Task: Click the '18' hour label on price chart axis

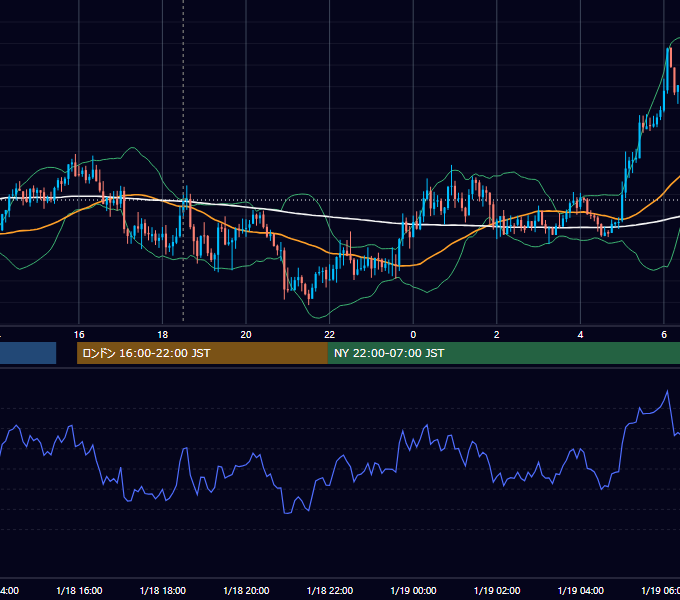Action: coord(163,335)
